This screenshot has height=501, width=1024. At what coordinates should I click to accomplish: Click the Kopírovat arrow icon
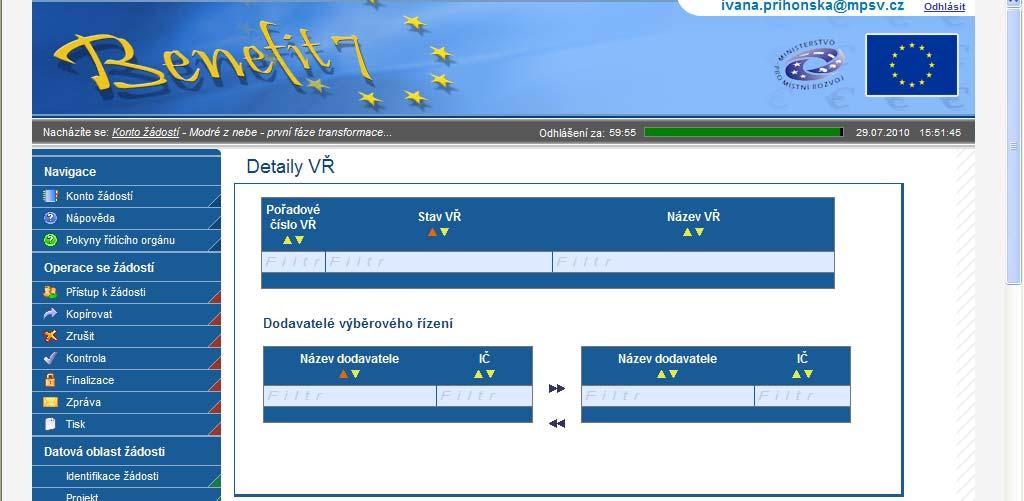click(50, 314)
